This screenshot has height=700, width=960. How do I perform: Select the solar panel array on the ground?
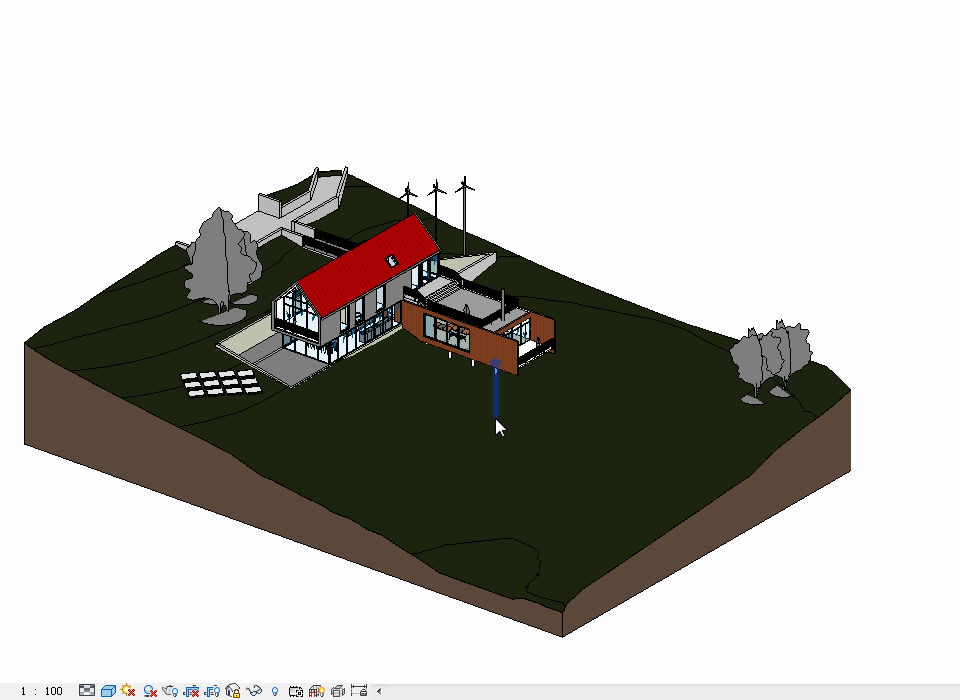222,383
